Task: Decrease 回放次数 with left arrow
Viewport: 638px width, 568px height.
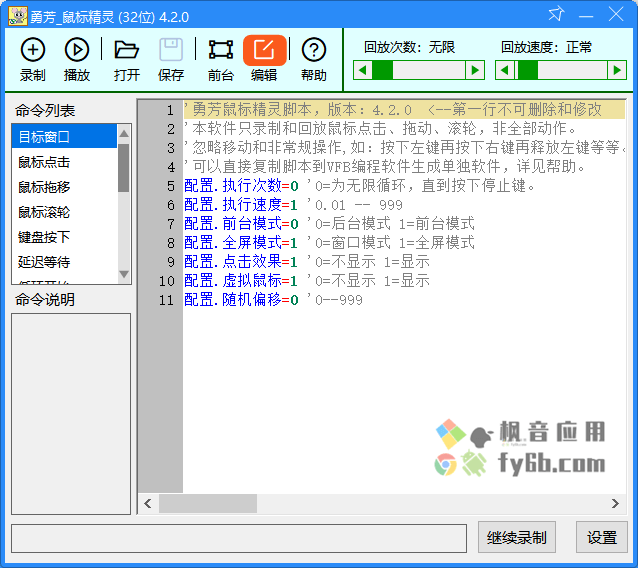Action: pos(363,70)
